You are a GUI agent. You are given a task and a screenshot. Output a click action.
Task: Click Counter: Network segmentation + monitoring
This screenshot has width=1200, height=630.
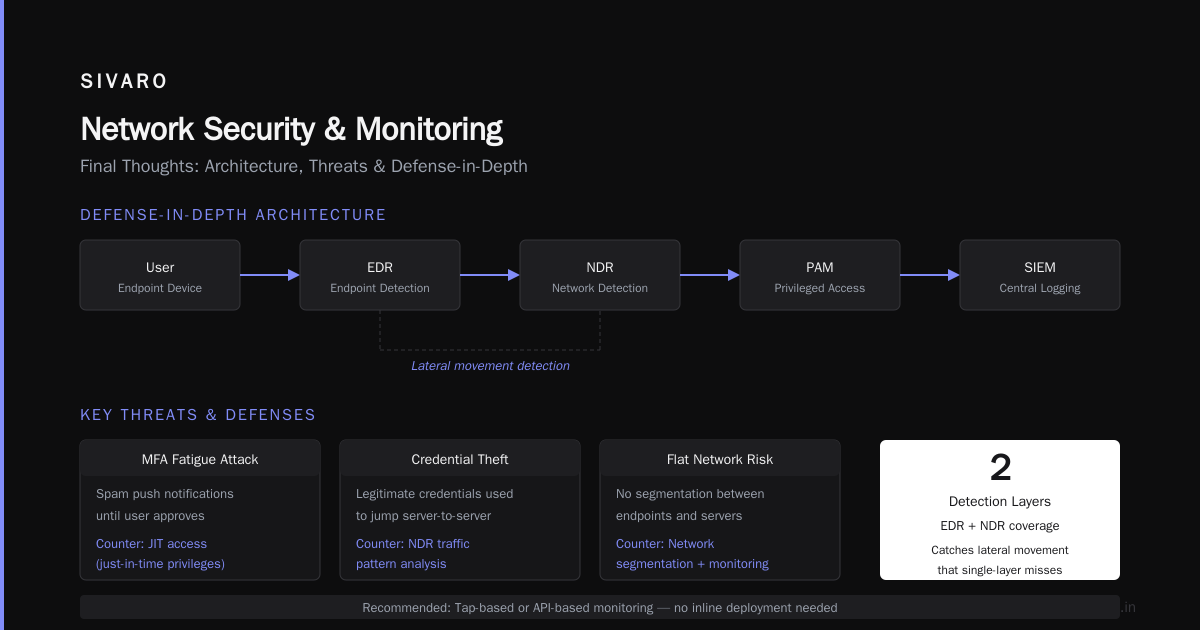pyautogui.click(x=692, y=554)
